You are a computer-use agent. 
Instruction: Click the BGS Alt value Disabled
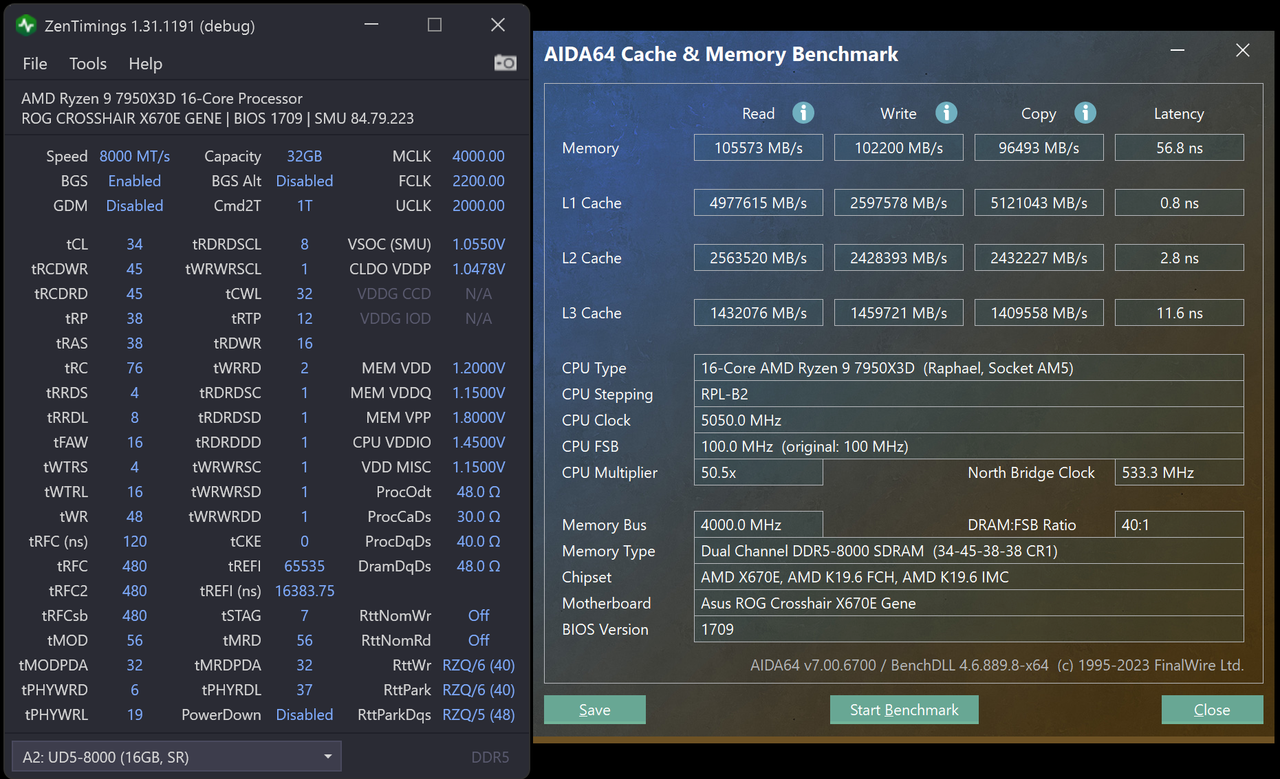[x=304, y=181]
